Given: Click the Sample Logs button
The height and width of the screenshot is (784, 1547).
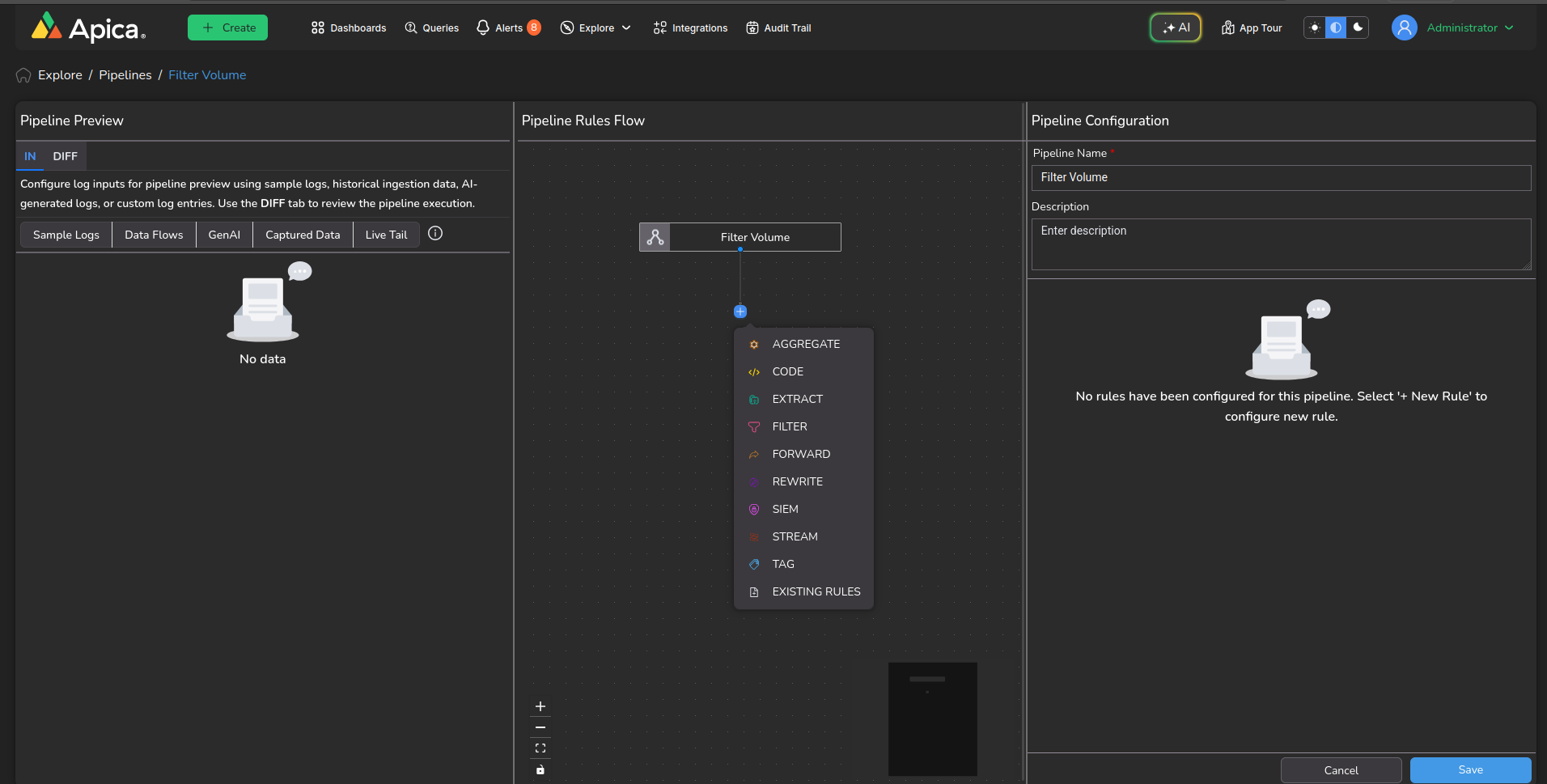Looking at the screenshot, I should tap(66, 235).
